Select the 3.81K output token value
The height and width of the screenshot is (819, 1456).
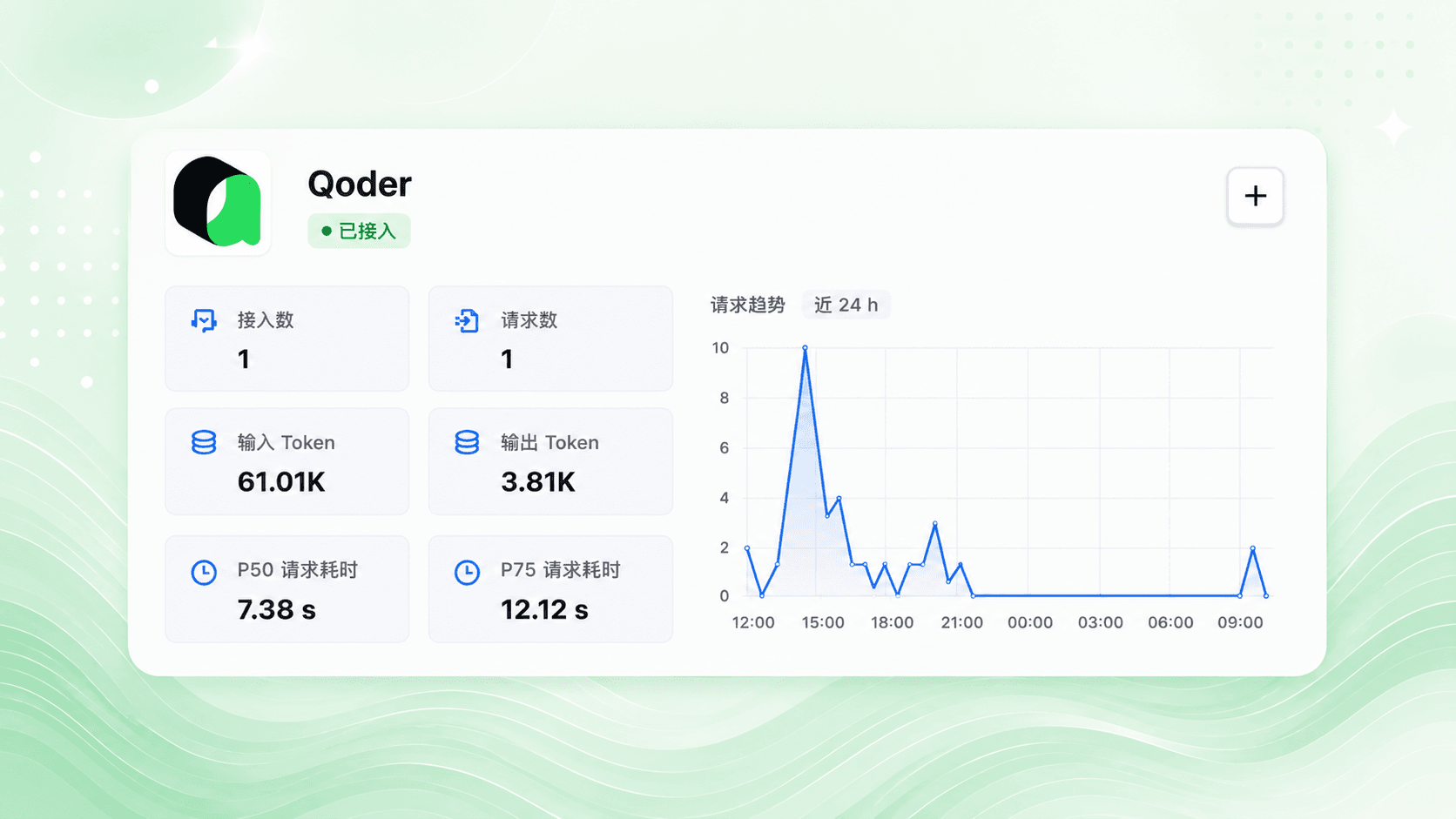537,481
